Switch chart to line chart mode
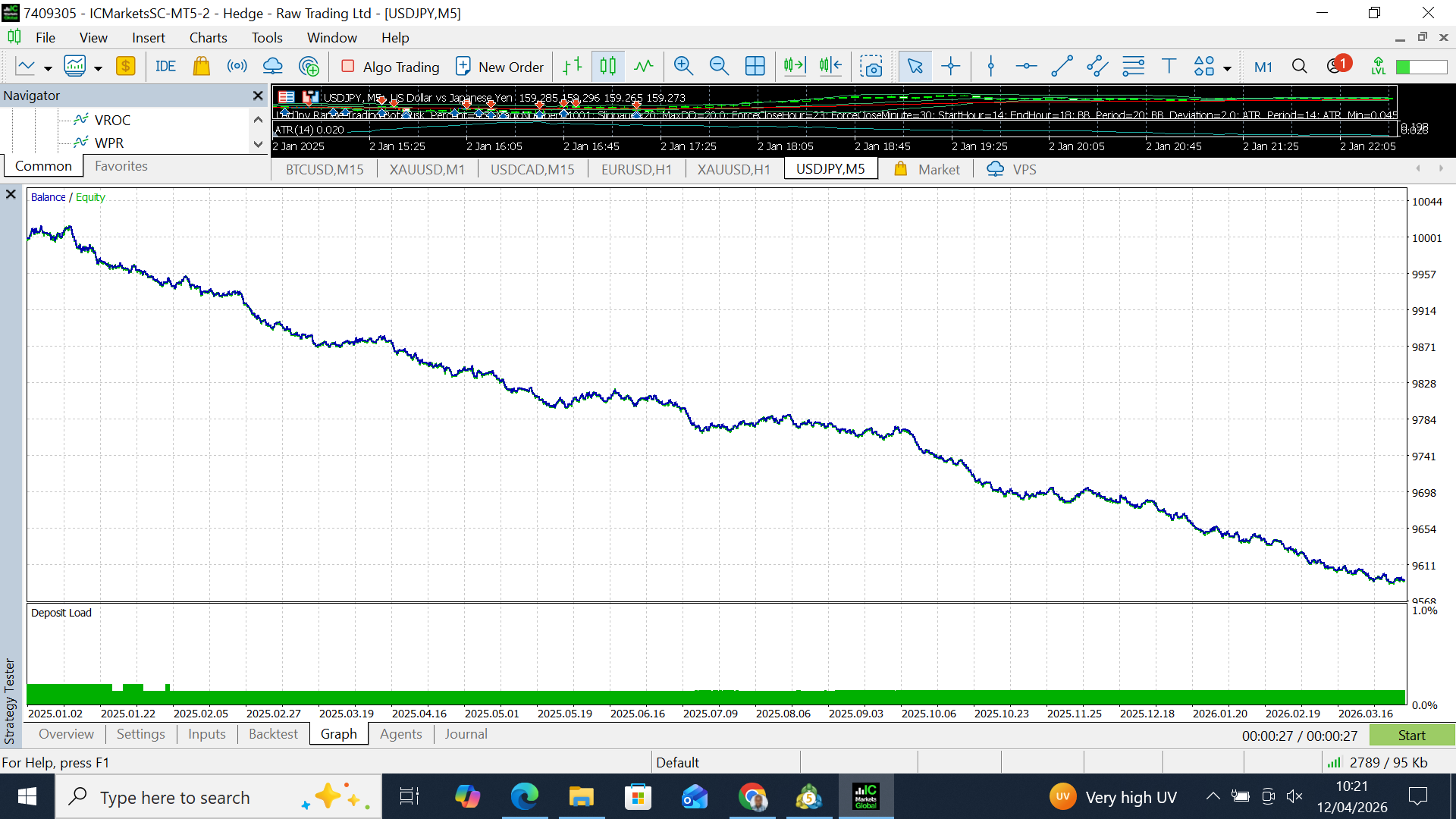 [x=644, y=67]
